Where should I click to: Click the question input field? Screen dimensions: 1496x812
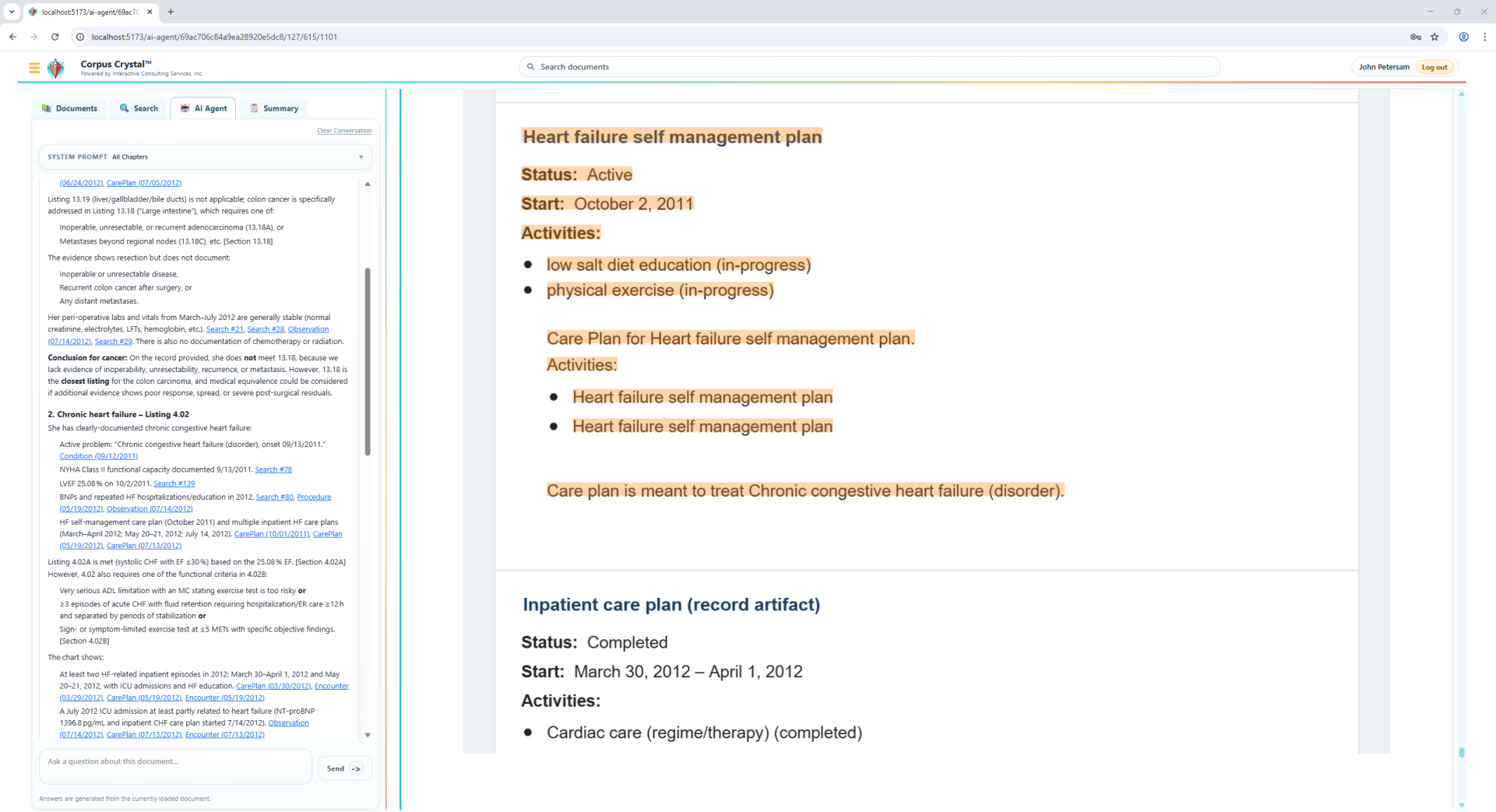coord(175,767)
